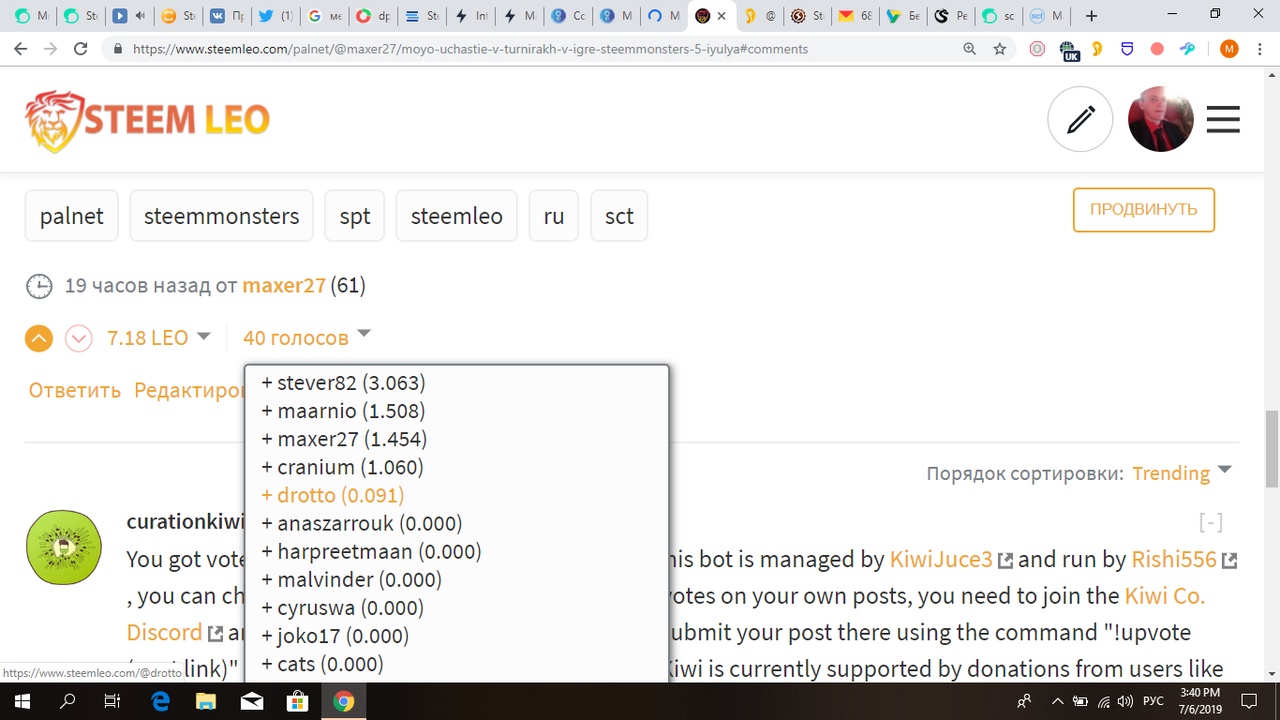Open the Trending sort order dropdown
The height and width of the screenshot is (720, 1280).
(1181, 473)
